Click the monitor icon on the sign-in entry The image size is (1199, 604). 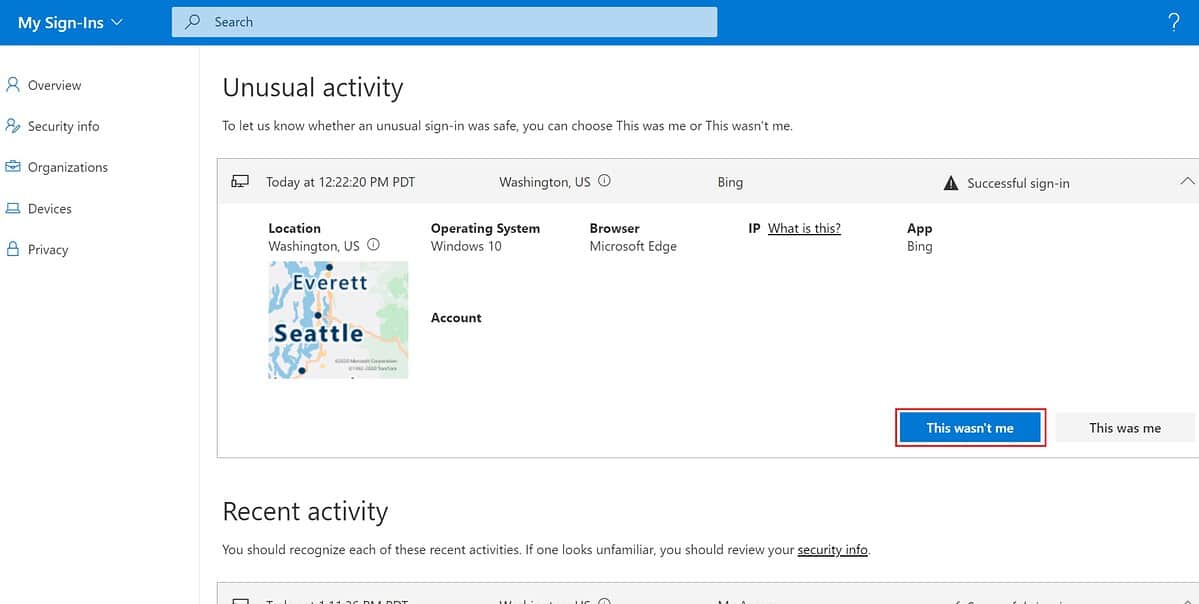[239, 181]
